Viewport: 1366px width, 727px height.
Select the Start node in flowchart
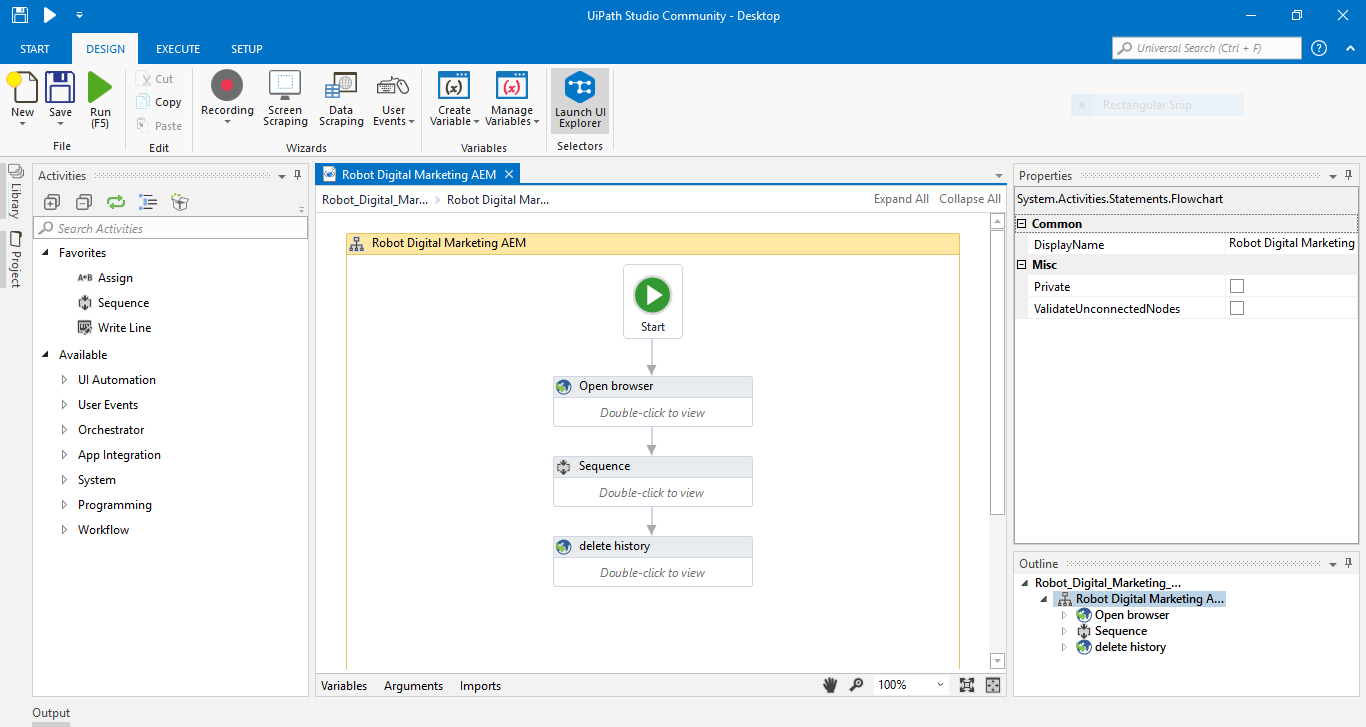(653, 301)
